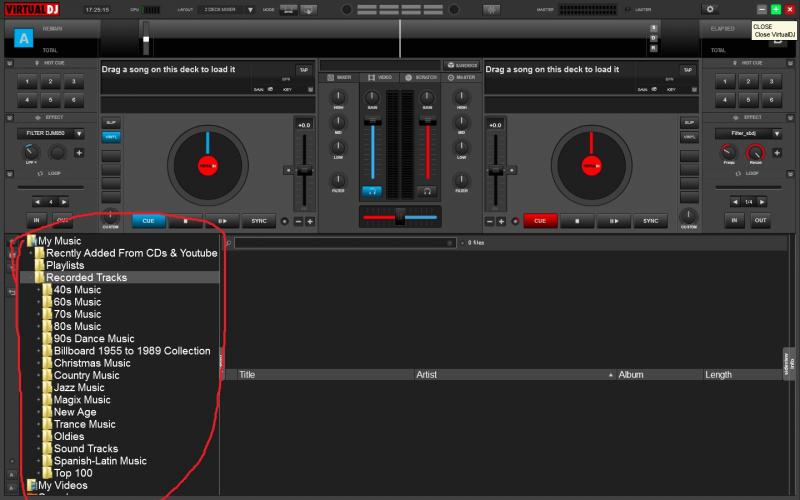Collapse the left EFFECT panel chevron

pos(9,118)
